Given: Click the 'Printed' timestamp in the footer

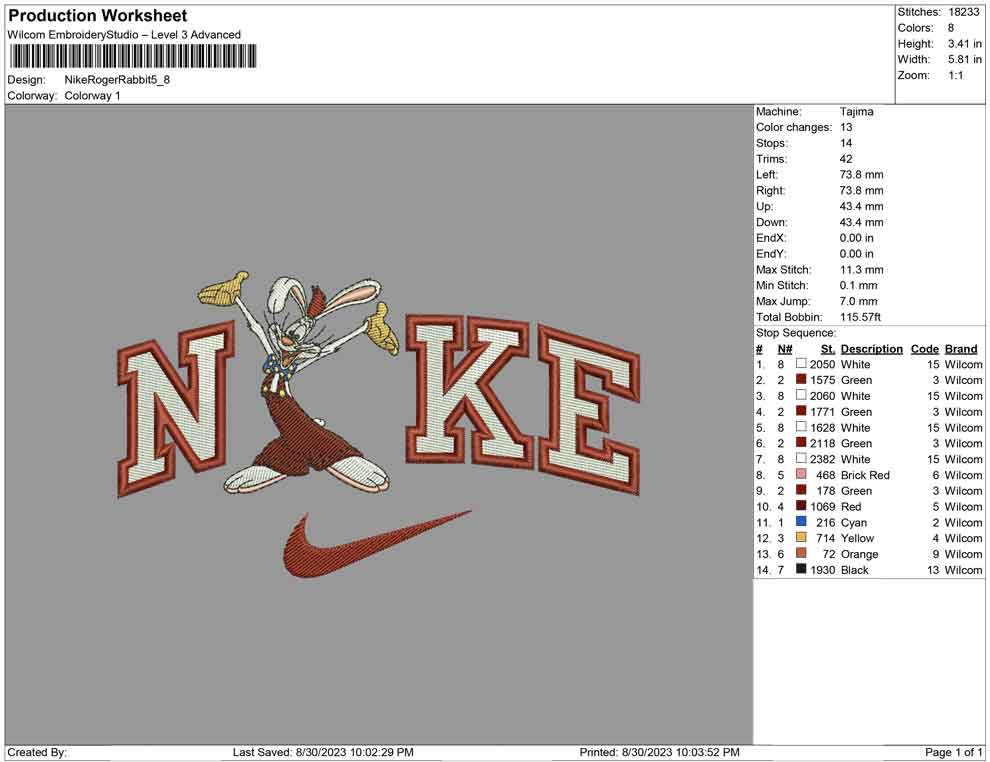Looking at the screenshot, I should click(x=659, y=752).
